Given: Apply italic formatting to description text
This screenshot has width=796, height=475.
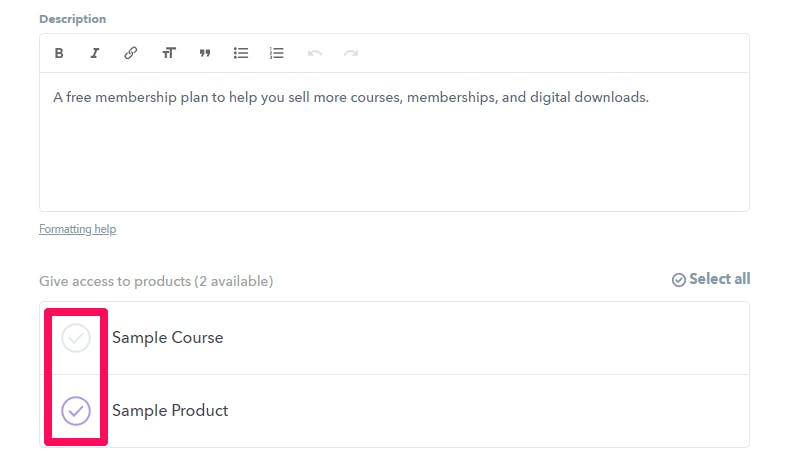Looking at the screenshot, I should point(94,53).
